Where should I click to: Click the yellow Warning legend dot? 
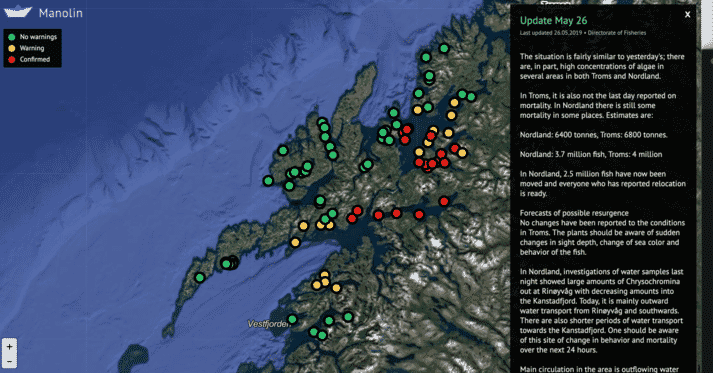tap(12, 48)
